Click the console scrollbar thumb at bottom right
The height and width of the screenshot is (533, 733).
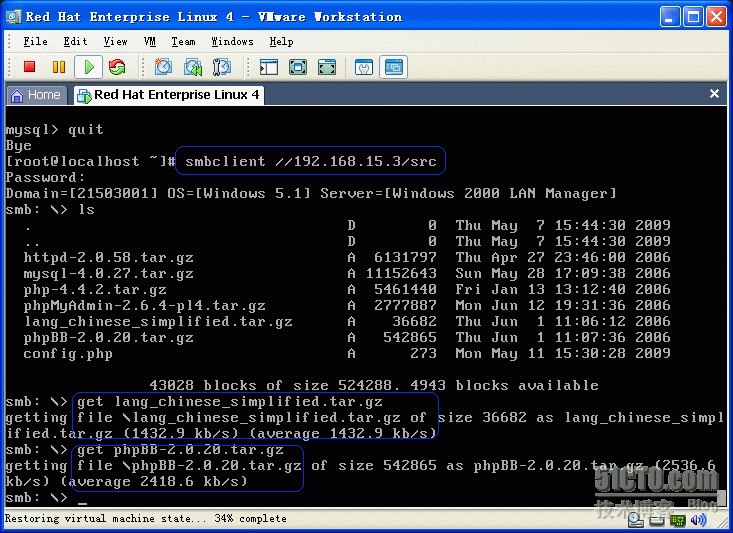pos(723,496)
